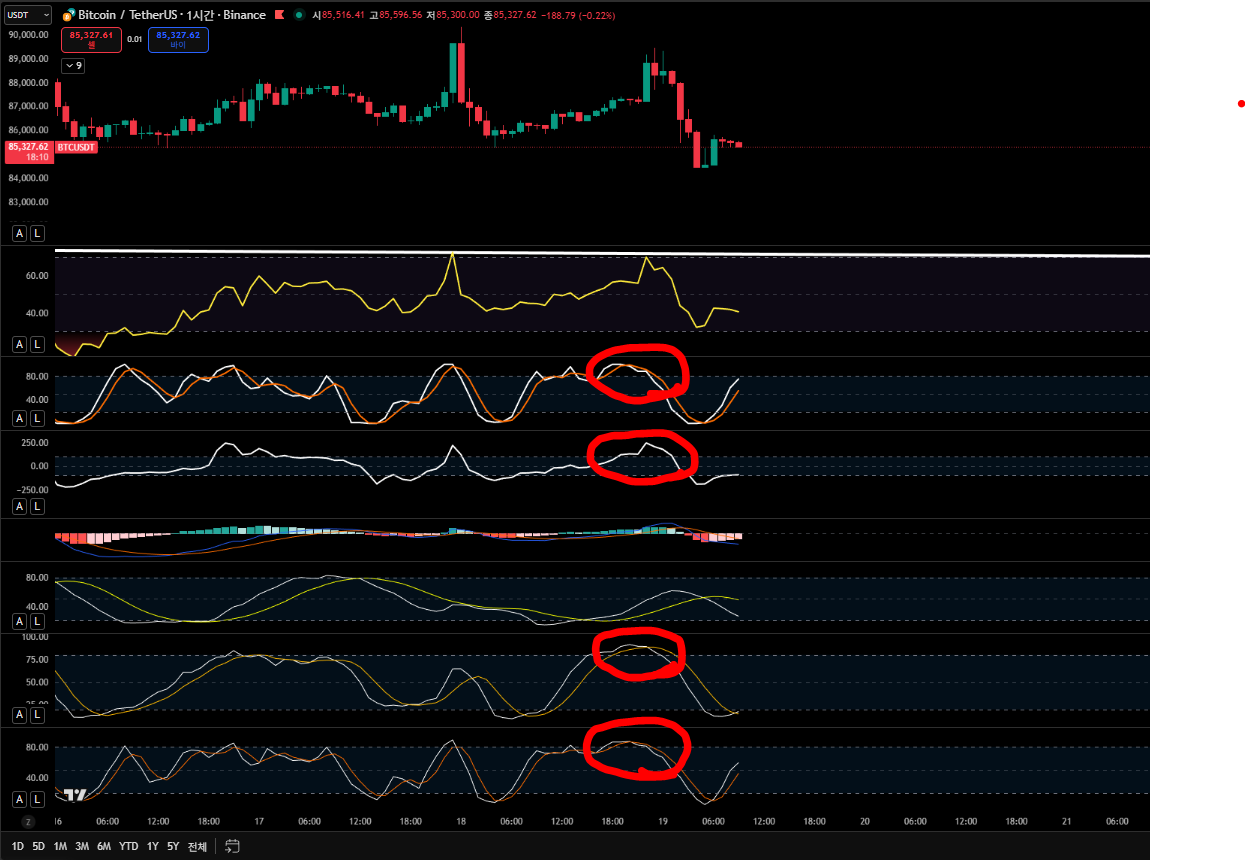The height and width of the screenshot is (860, 1245).
Task: Select the 1Y date range
Action: coord(153,846)
